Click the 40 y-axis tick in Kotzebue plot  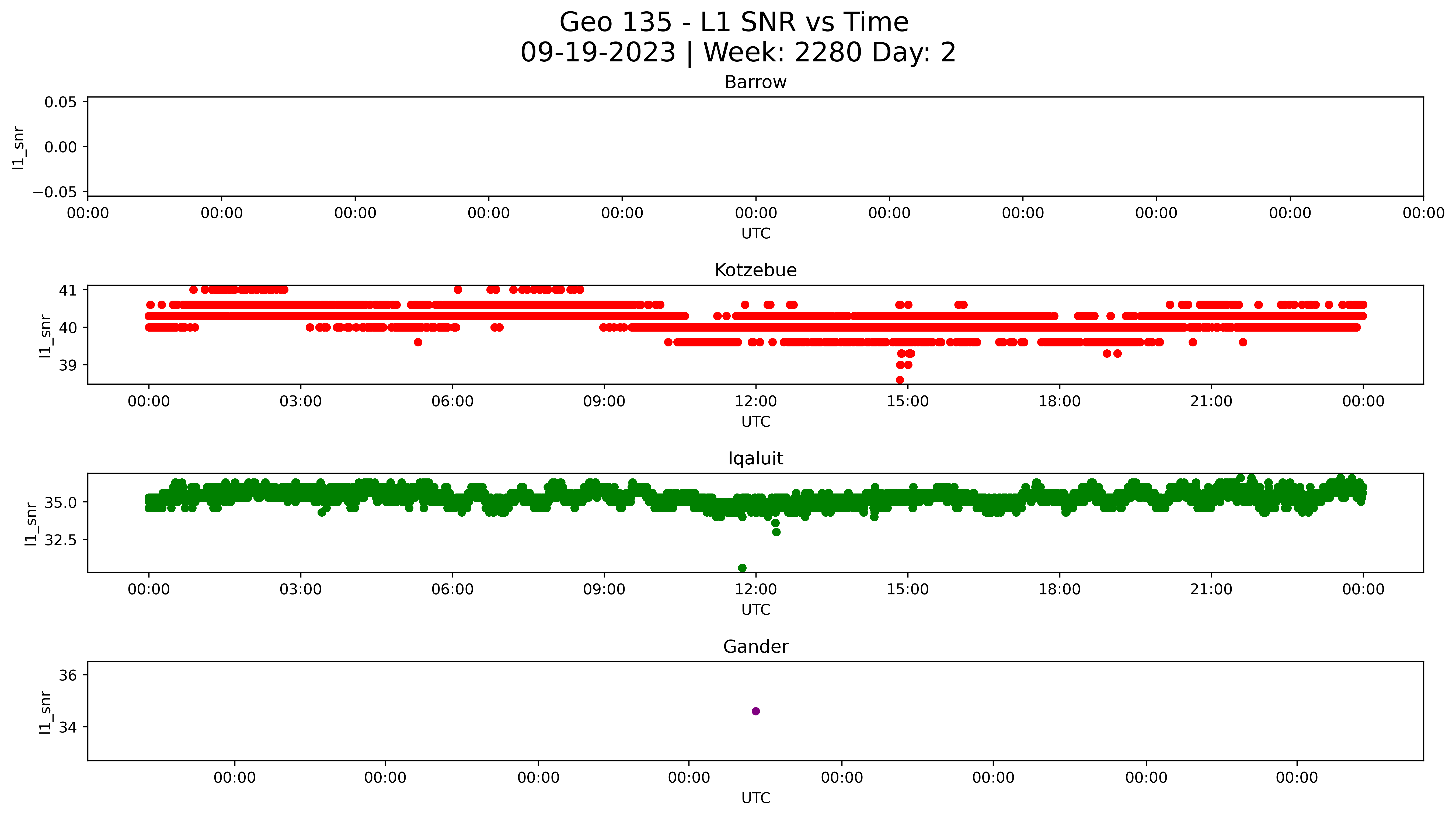click(x=68, y=327)
